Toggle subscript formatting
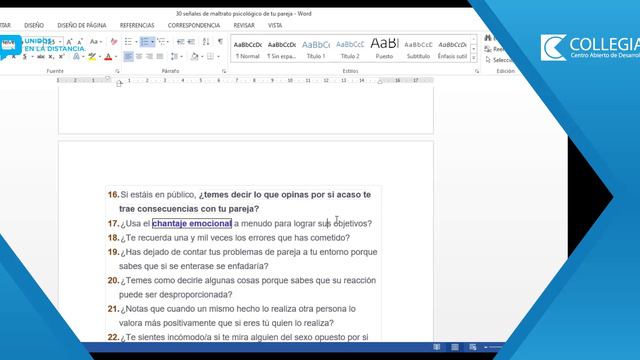The image size is (640, 360). click(51, 56)
